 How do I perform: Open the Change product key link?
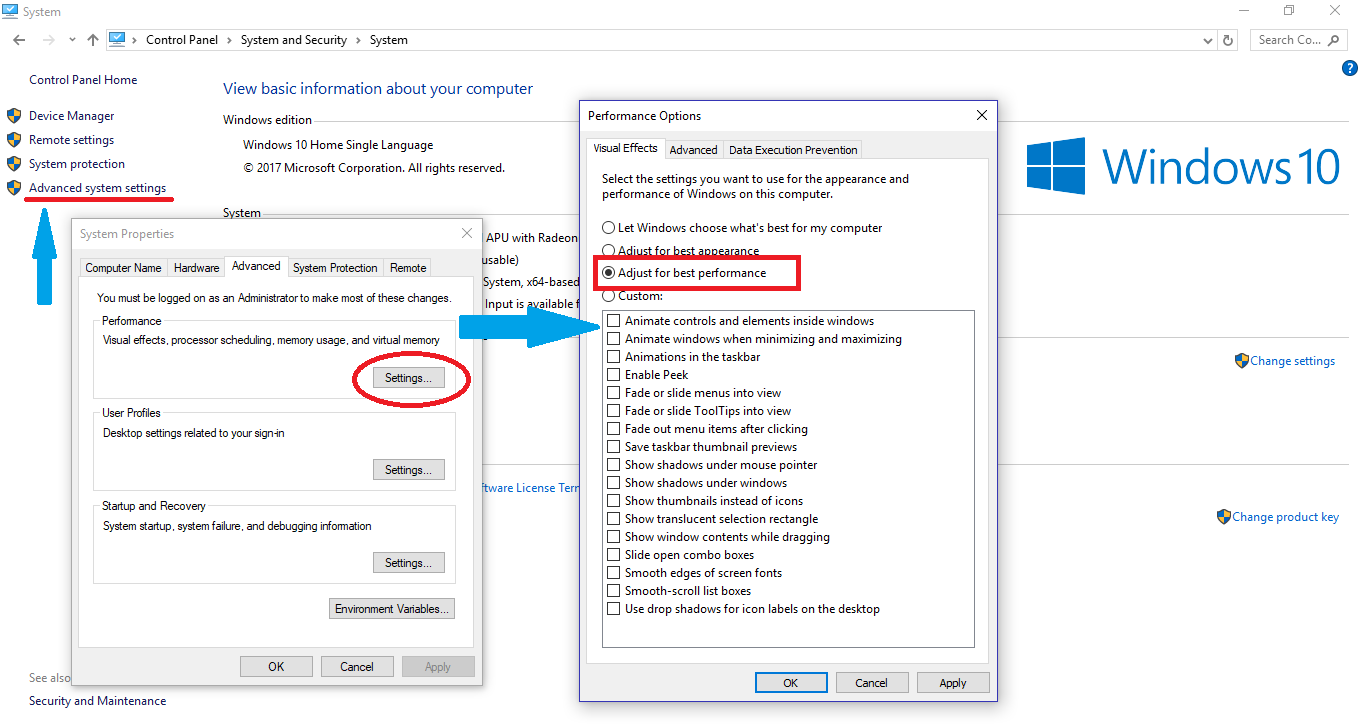[1285, 517]
